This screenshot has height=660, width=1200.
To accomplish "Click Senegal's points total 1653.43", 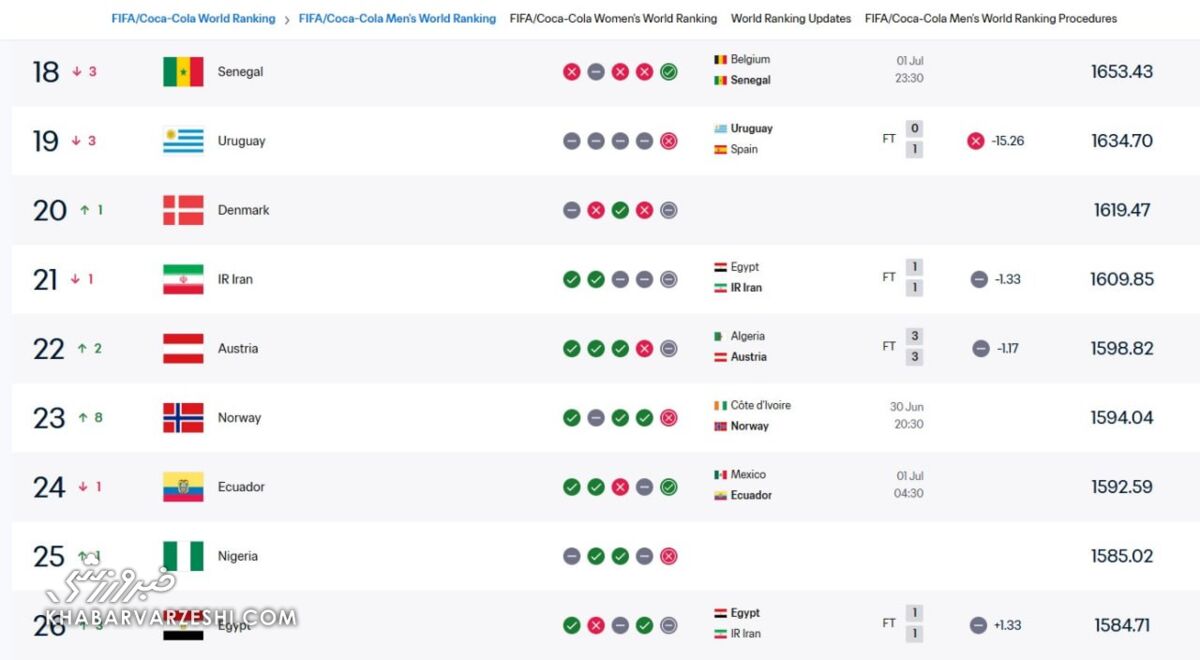I will pyautogui.click(x=1122, y=72).
